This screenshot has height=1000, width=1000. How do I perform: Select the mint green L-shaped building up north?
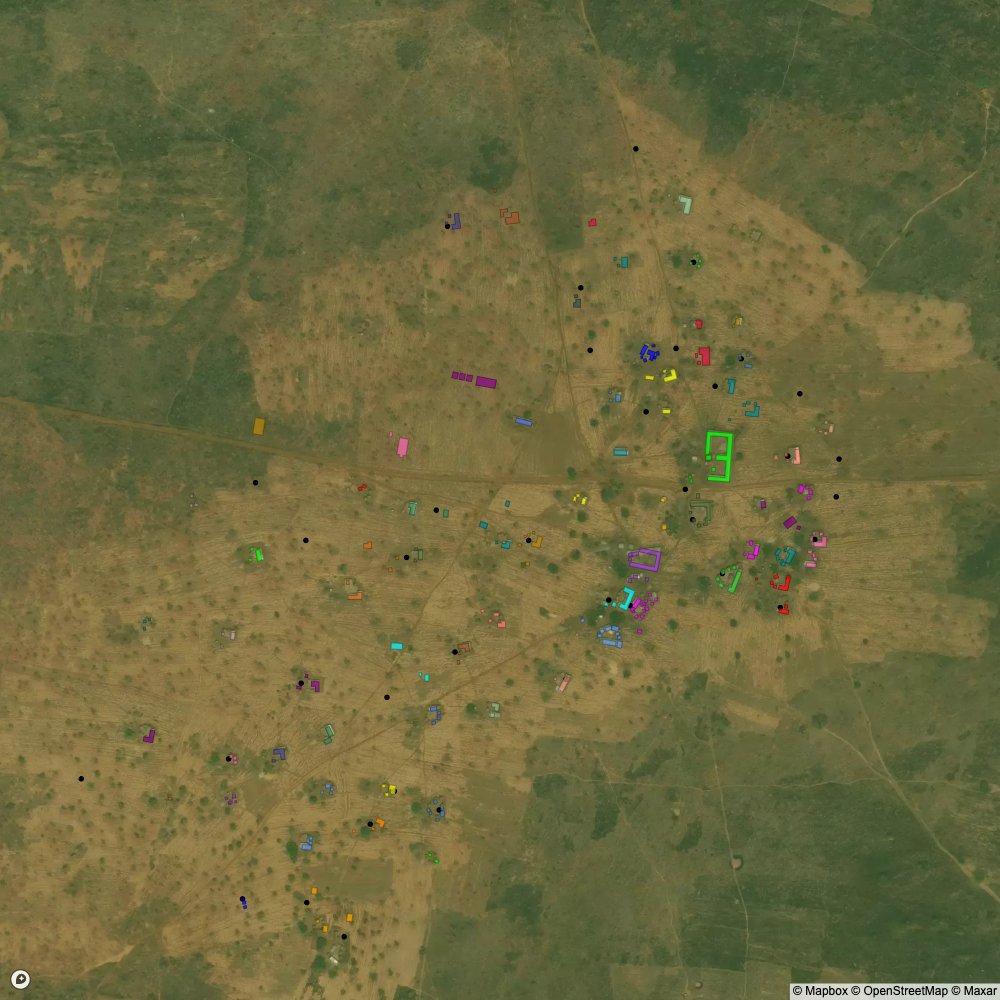click(686, 204)
